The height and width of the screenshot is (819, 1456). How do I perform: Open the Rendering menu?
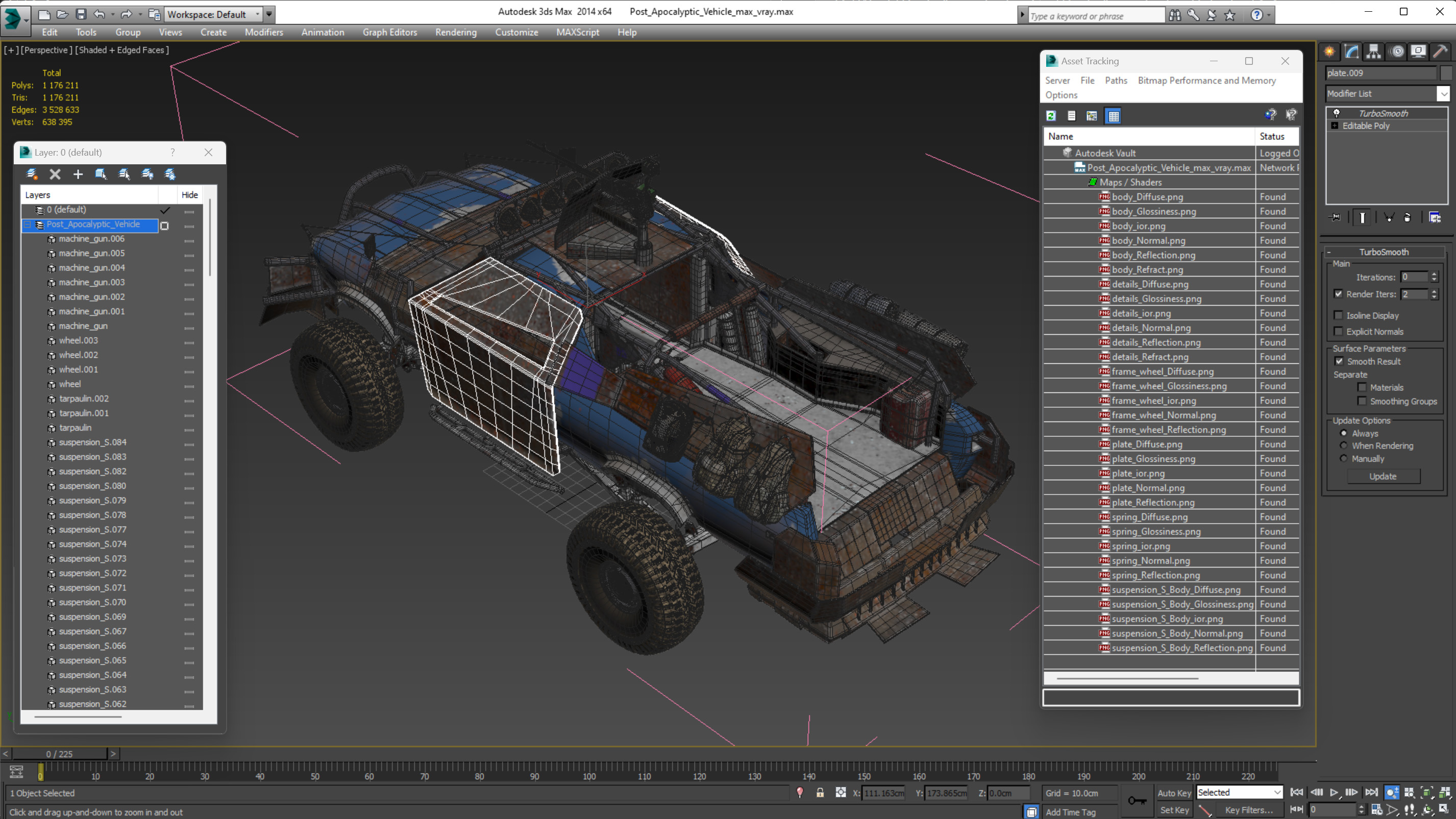456,32
